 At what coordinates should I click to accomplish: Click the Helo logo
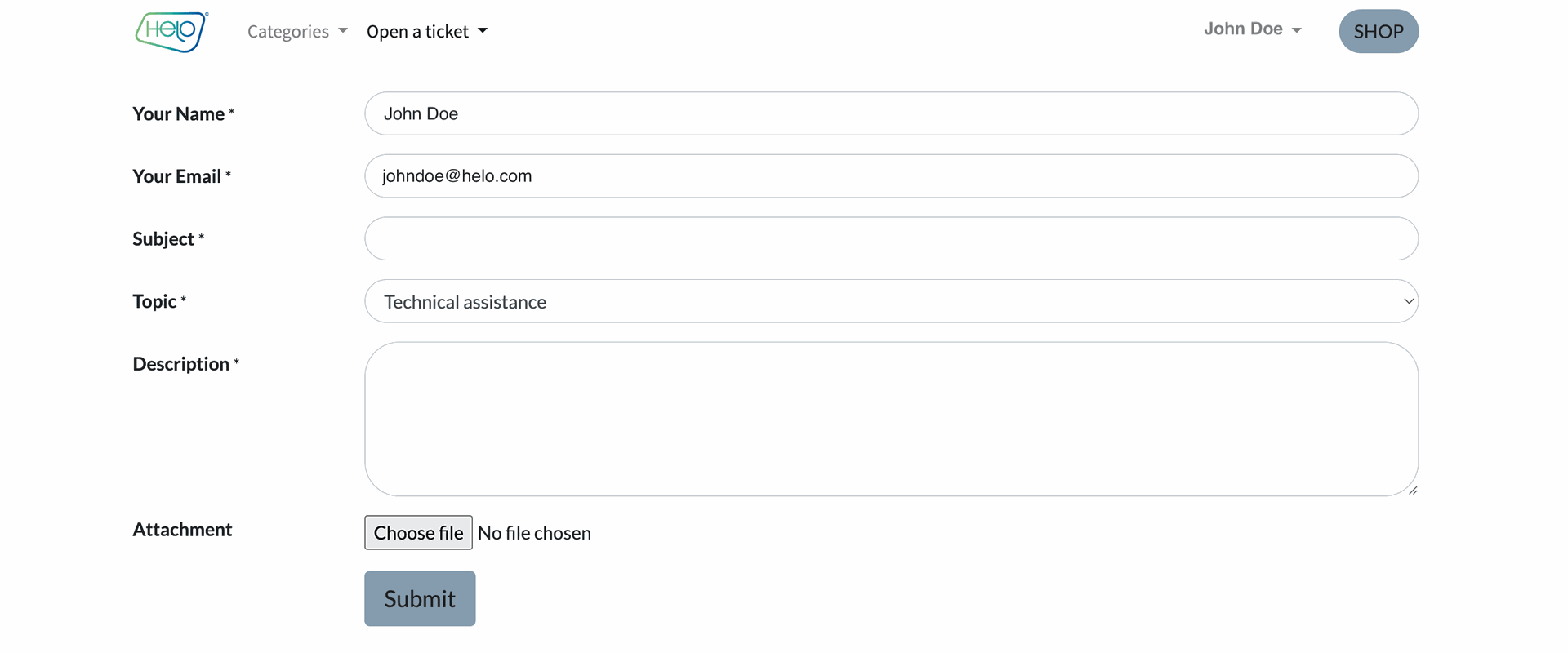click(171, 32)
